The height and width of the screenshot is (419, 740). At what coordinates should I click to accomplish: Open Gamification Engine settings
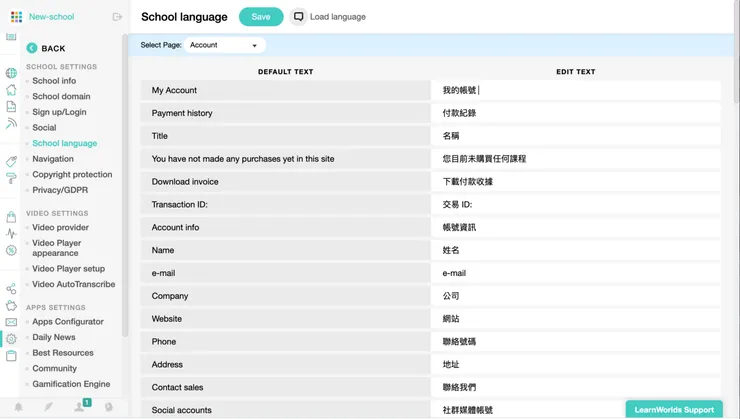pos(71,384)
